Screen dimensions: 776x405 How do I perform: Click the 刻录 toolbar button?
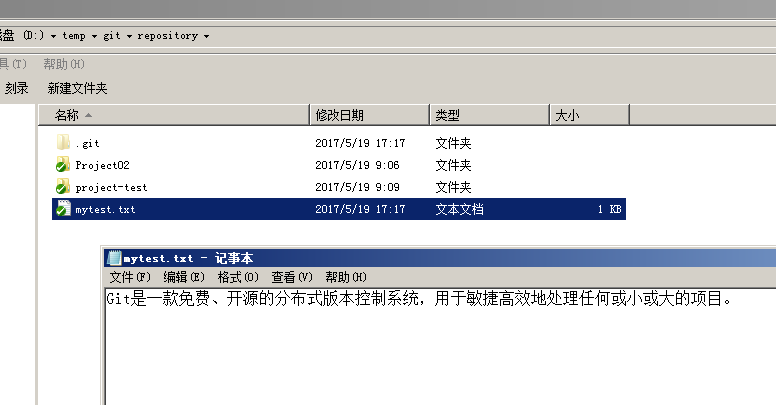[x=16, y=88]
